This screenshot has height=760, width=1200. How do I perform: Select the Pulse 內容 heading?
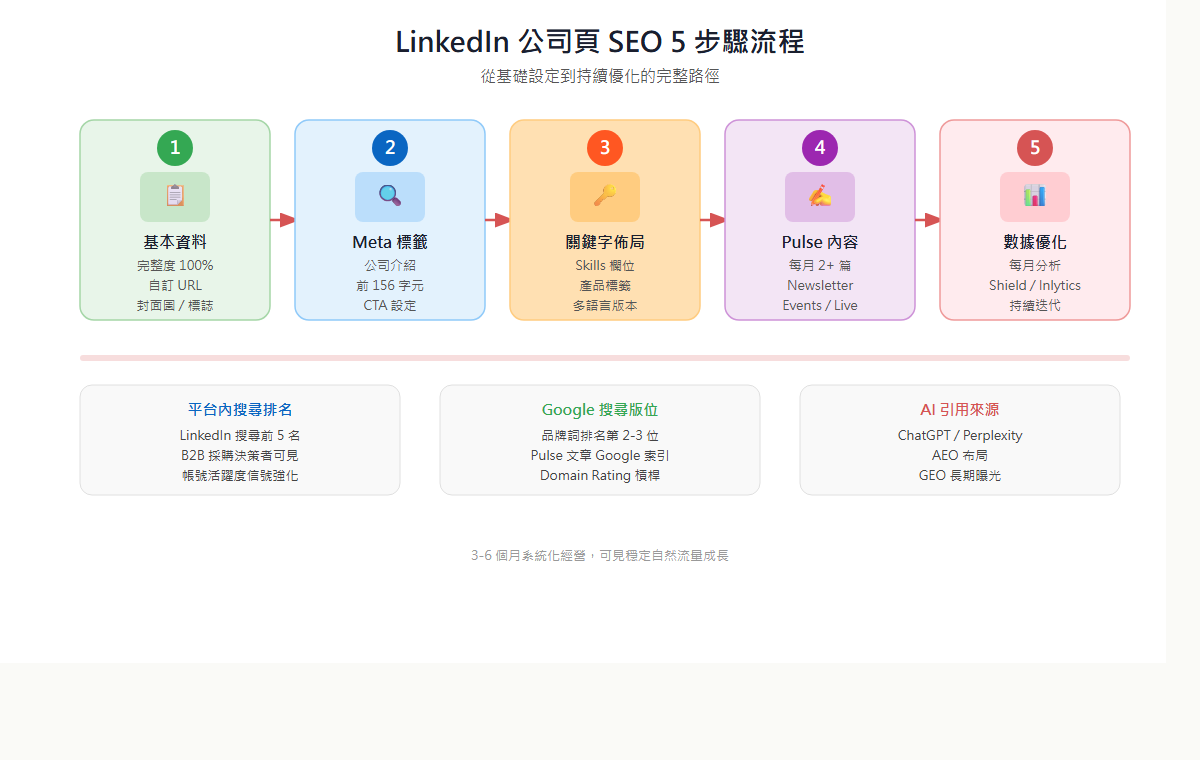pos(820,242)
